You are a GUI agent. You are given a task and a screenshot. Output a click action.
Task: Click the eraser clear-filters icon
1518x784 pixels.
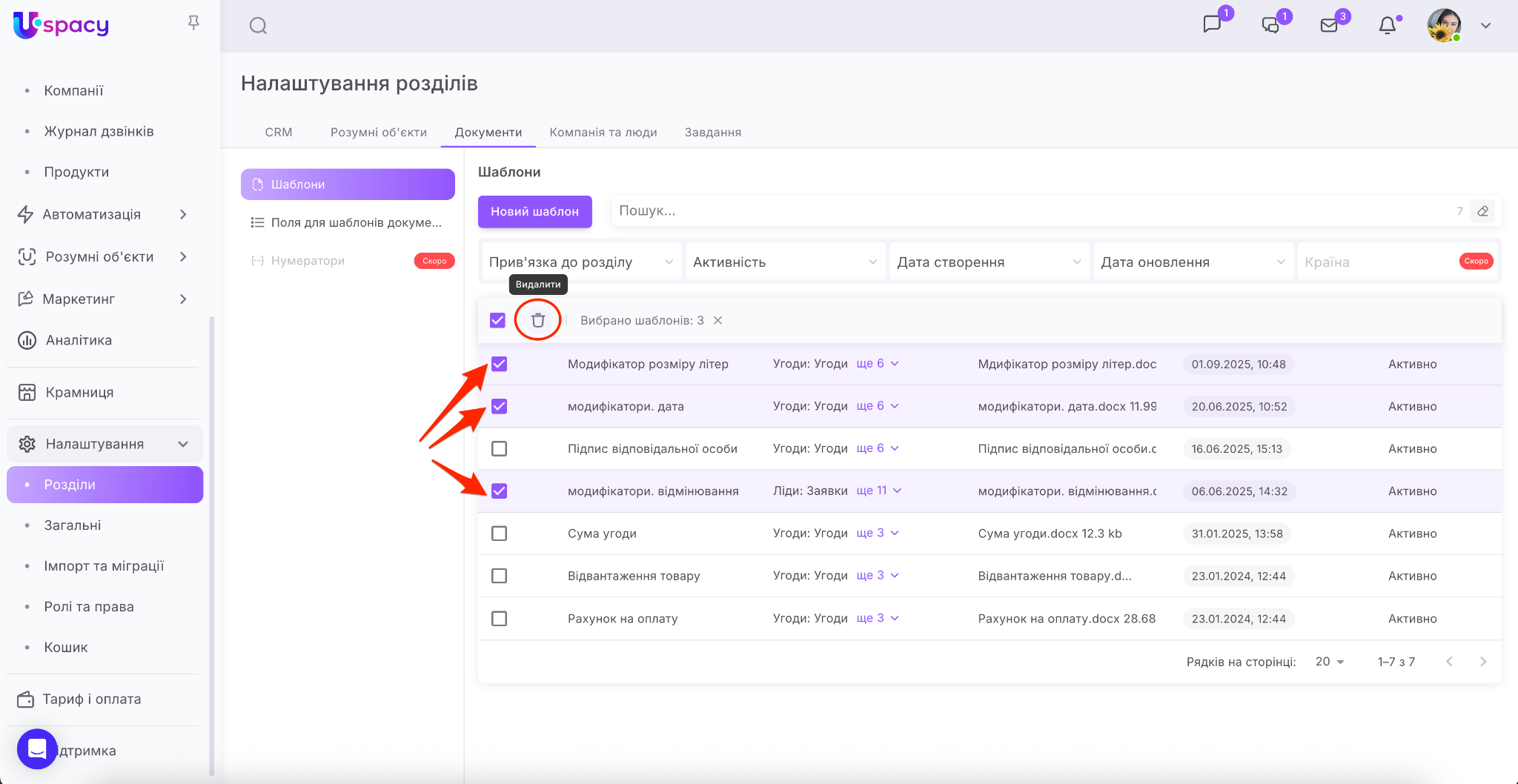click(x=1482, y=211)
